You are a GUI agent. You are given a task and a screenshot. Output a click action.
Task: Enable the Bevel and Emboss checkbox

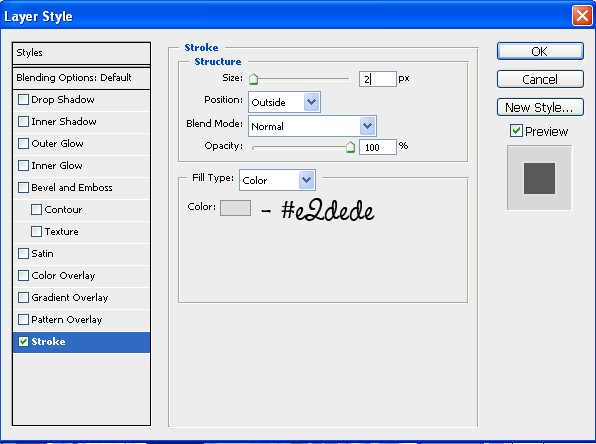[23, 188]
